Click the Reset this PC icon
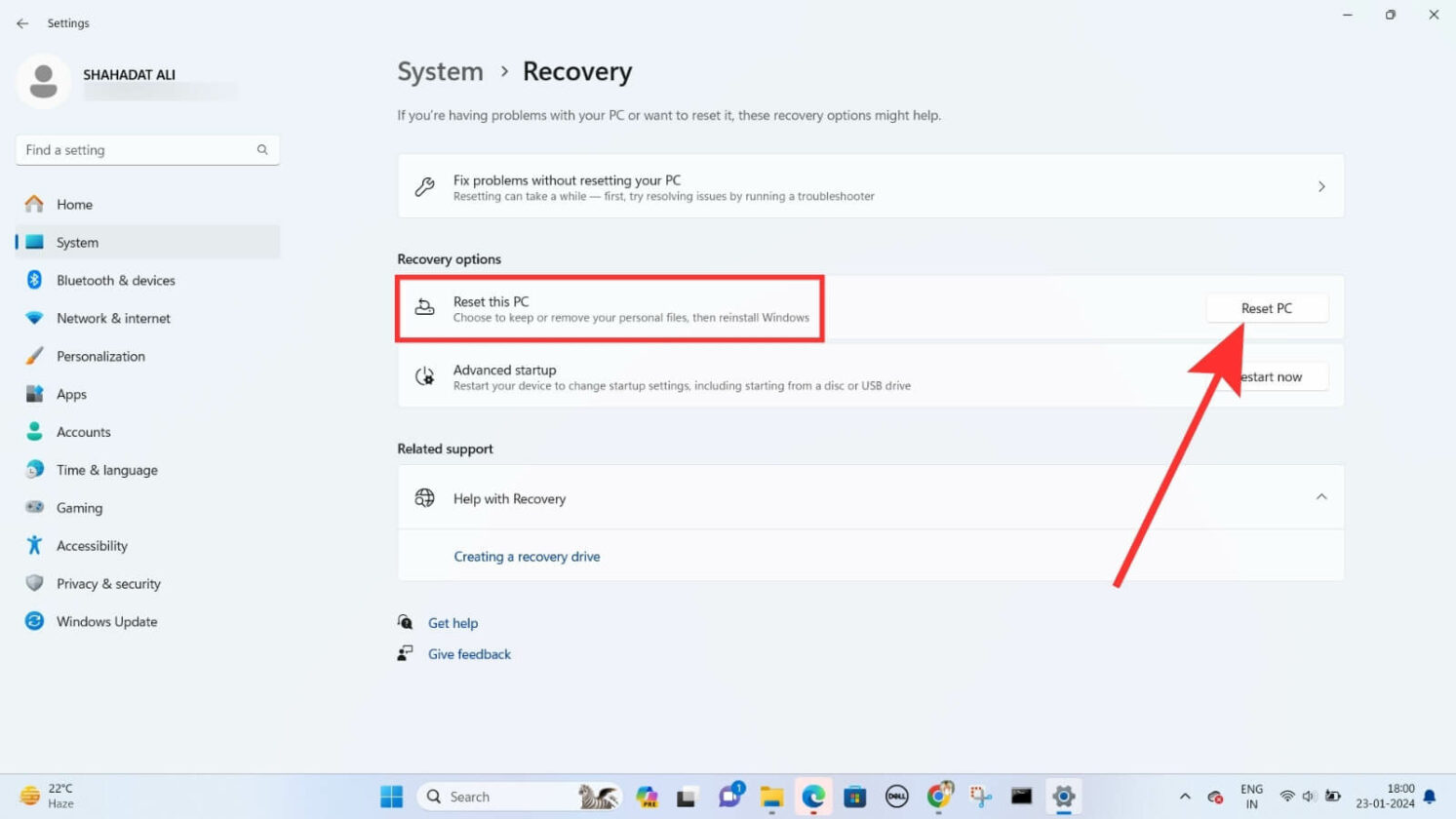This screenshot has height=819, width=1456. point(424,306)
